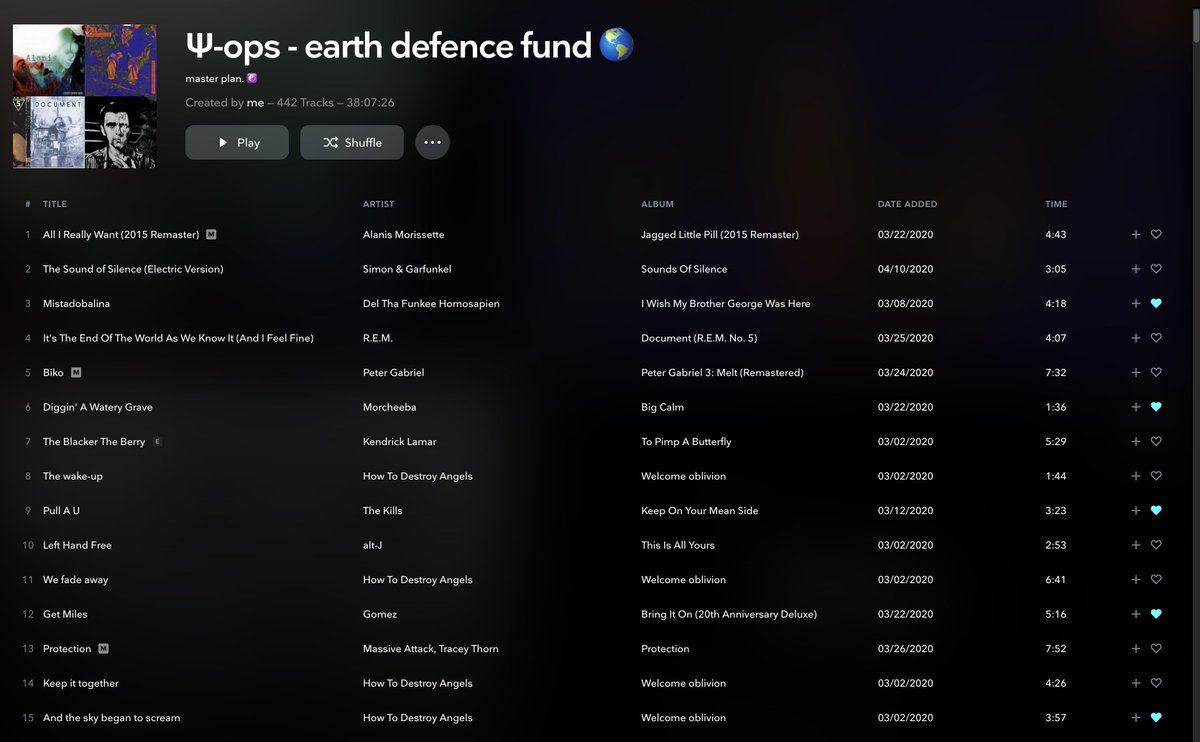The height and width of the screenshot is (742, 1200).
Task: Sort tracks by TITLE column header
Action: pyautogui.click(x=55, y=204)
